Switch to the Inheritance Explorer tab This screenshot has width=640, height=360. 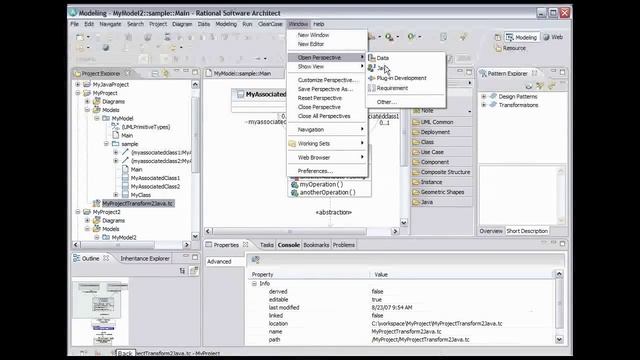[x=144, y=258]
